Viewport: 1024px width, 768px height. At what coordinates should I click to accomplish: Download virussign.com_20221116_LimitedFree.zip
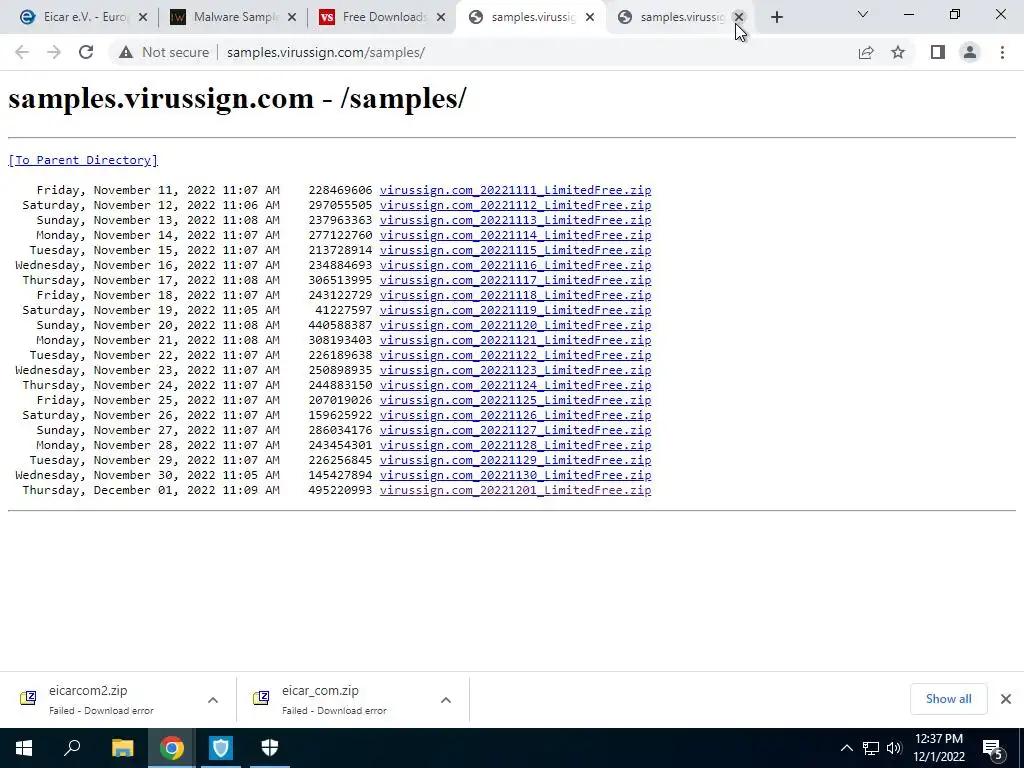click(x=515, y=265)
